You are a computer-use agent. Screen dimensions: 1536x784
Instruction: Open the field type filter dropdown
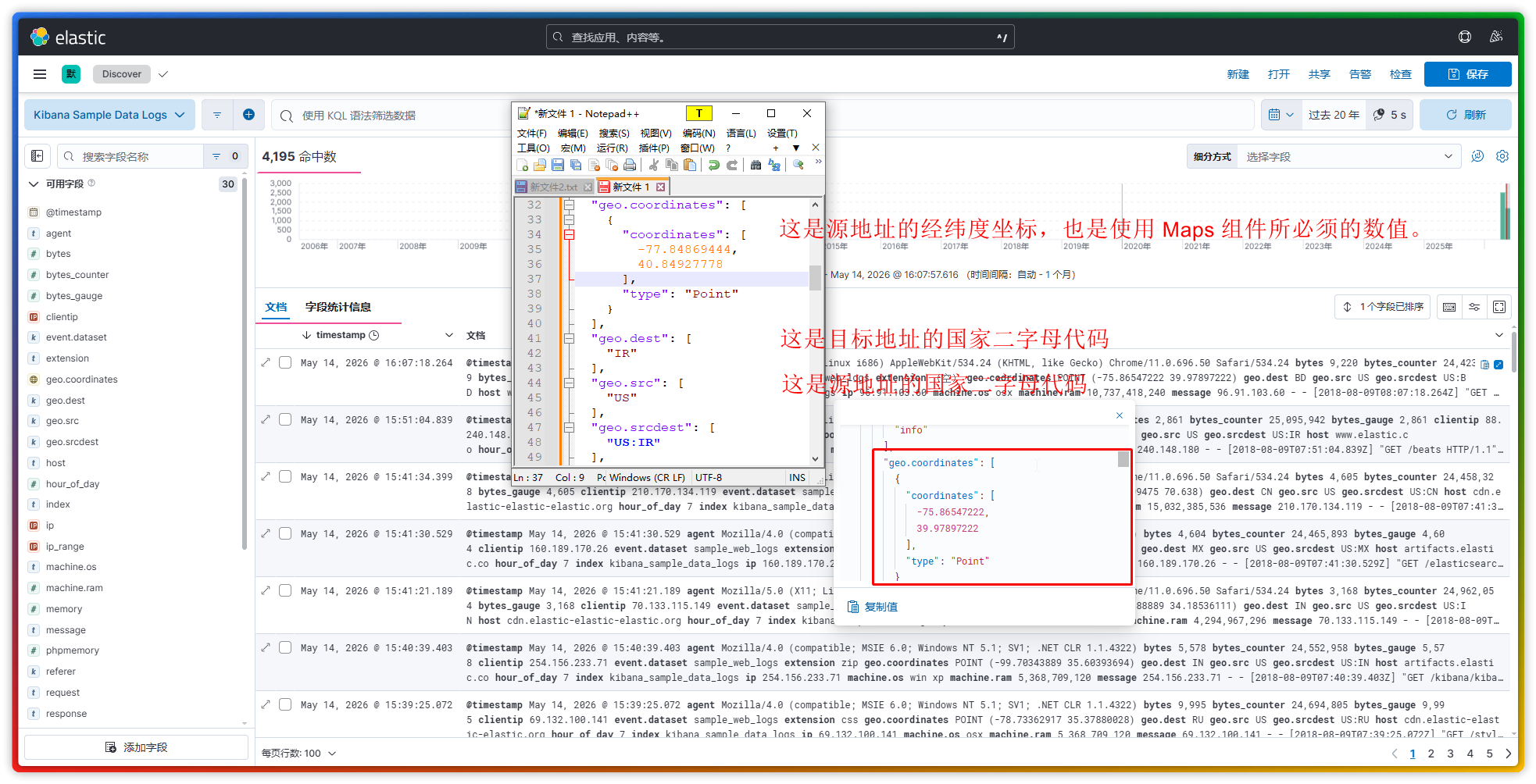225,156
